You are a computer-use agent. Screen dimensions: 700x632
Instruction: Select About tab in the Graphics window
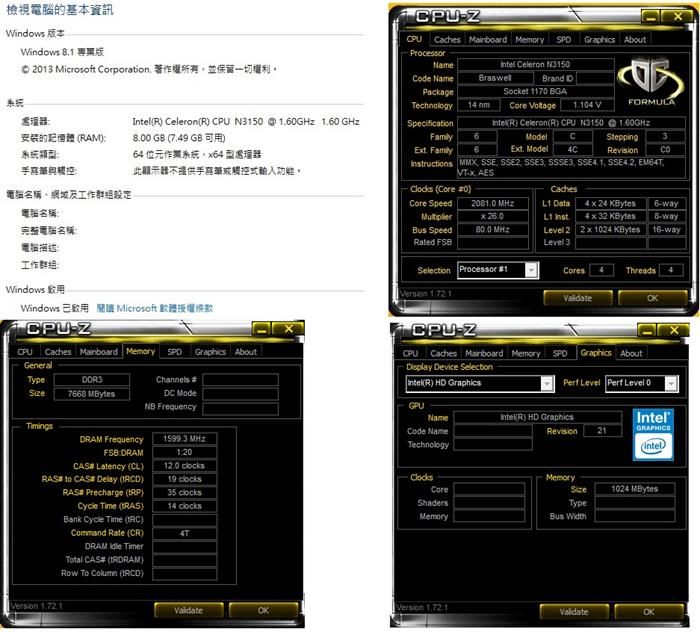point(631,353)
